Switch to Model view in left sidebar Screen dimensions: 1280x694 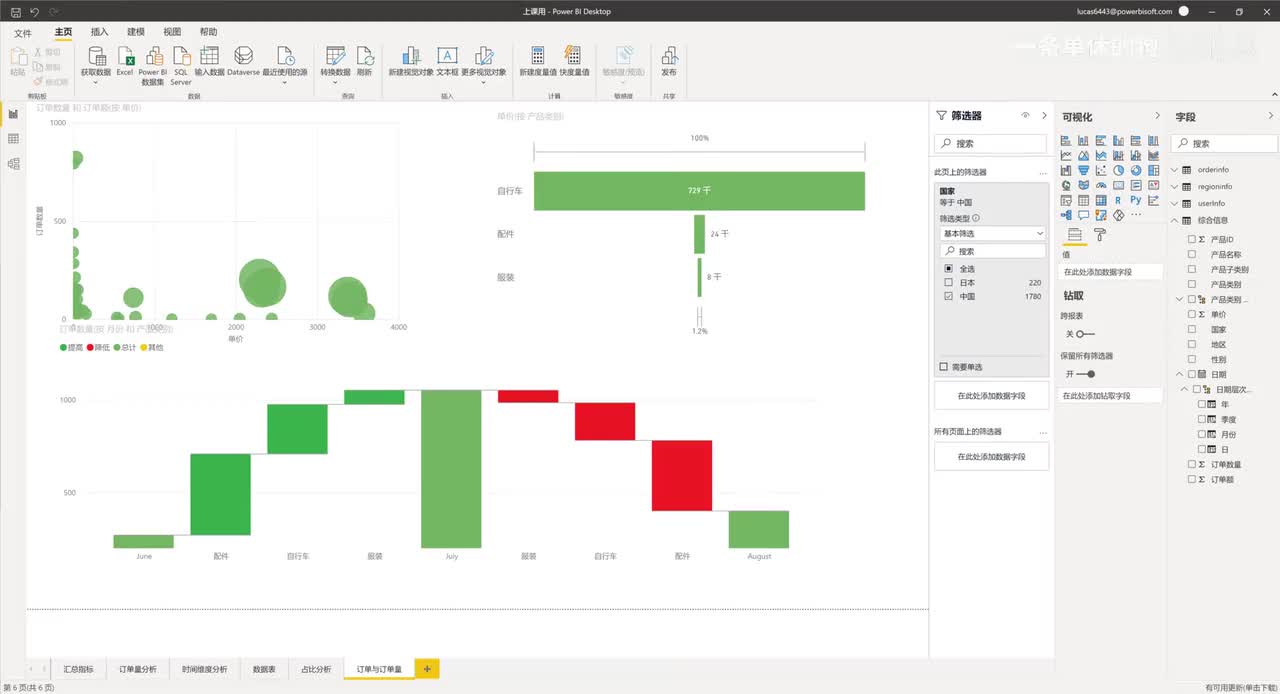point(13,164)
